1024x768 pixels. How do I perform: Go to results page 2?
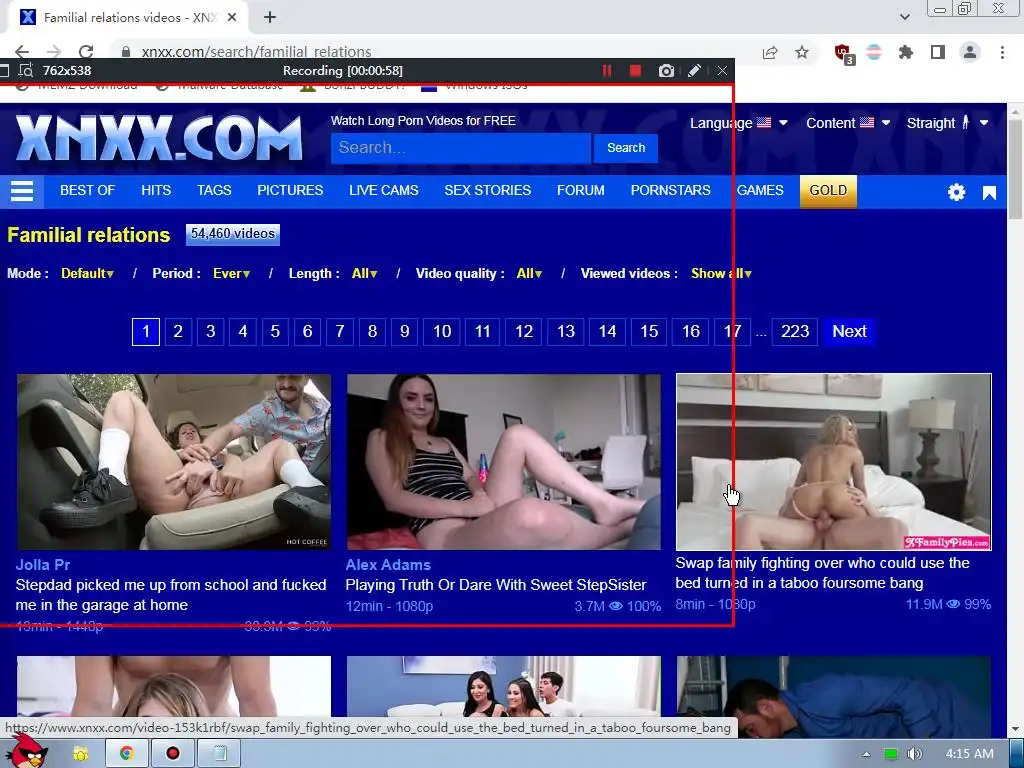point(178,332)
